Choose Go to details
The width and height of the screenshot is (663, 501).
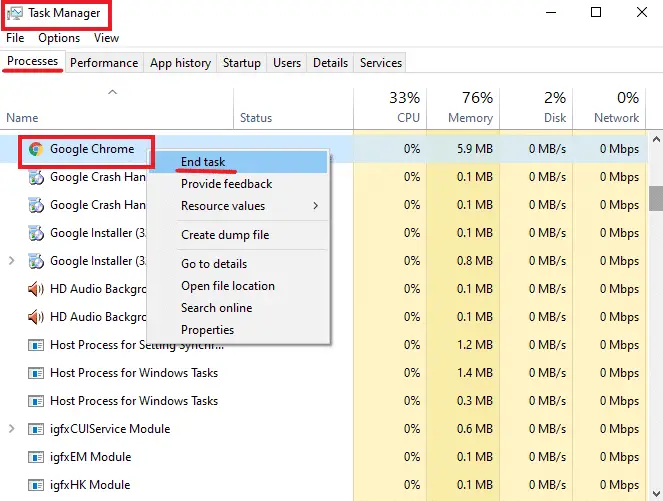(x=238, y=264)
